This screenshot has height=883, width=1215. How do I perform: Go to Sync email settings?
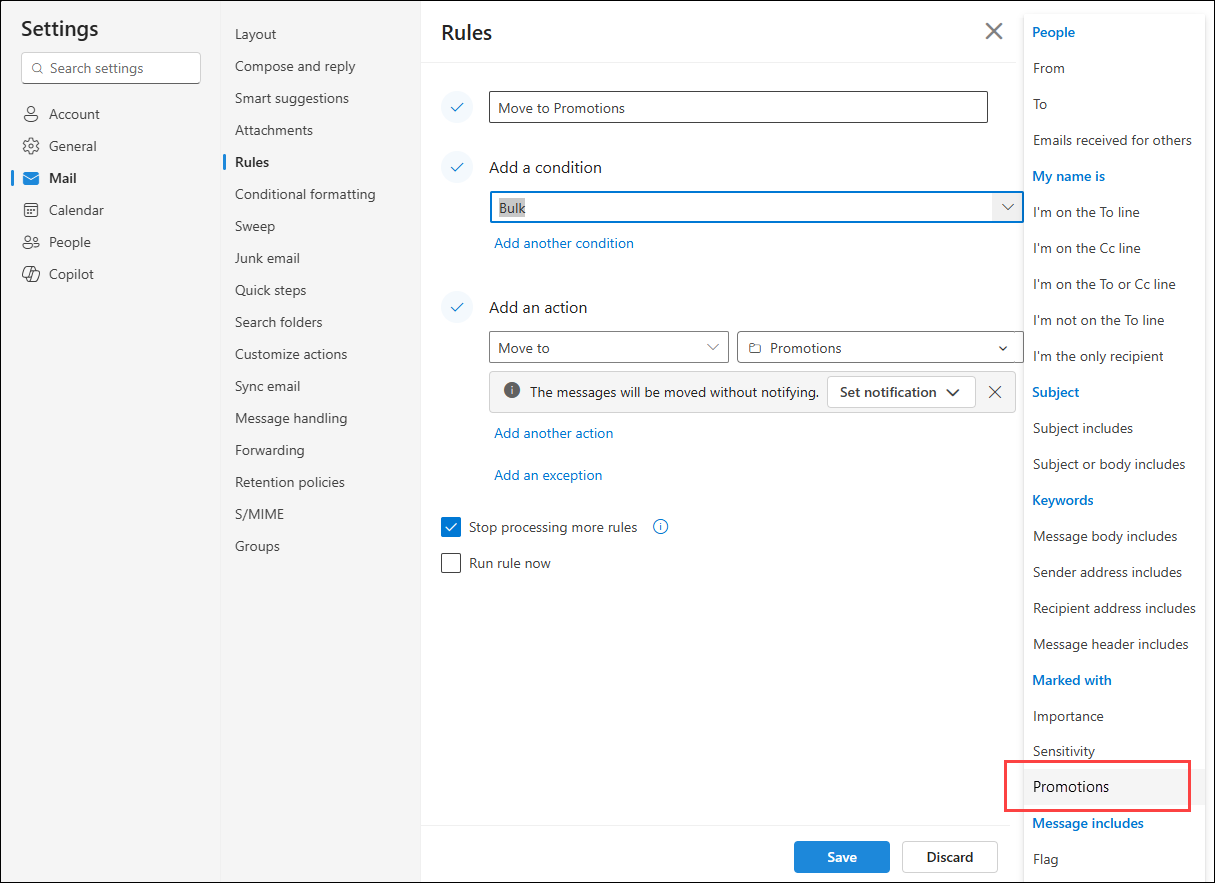click(268, 386)
